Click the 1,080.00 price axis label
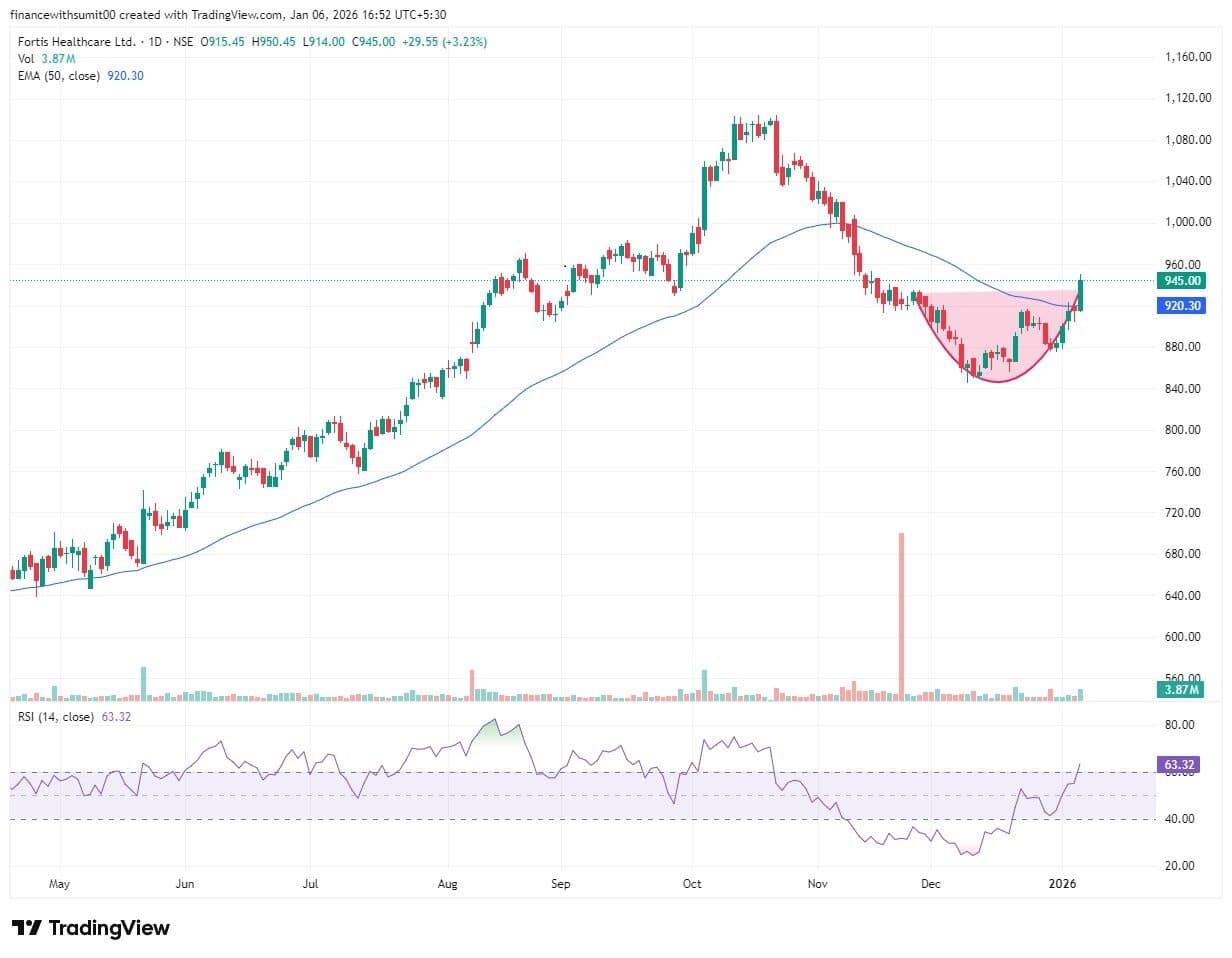This screenshot has width=1232, height=958. click(1188, 140)
